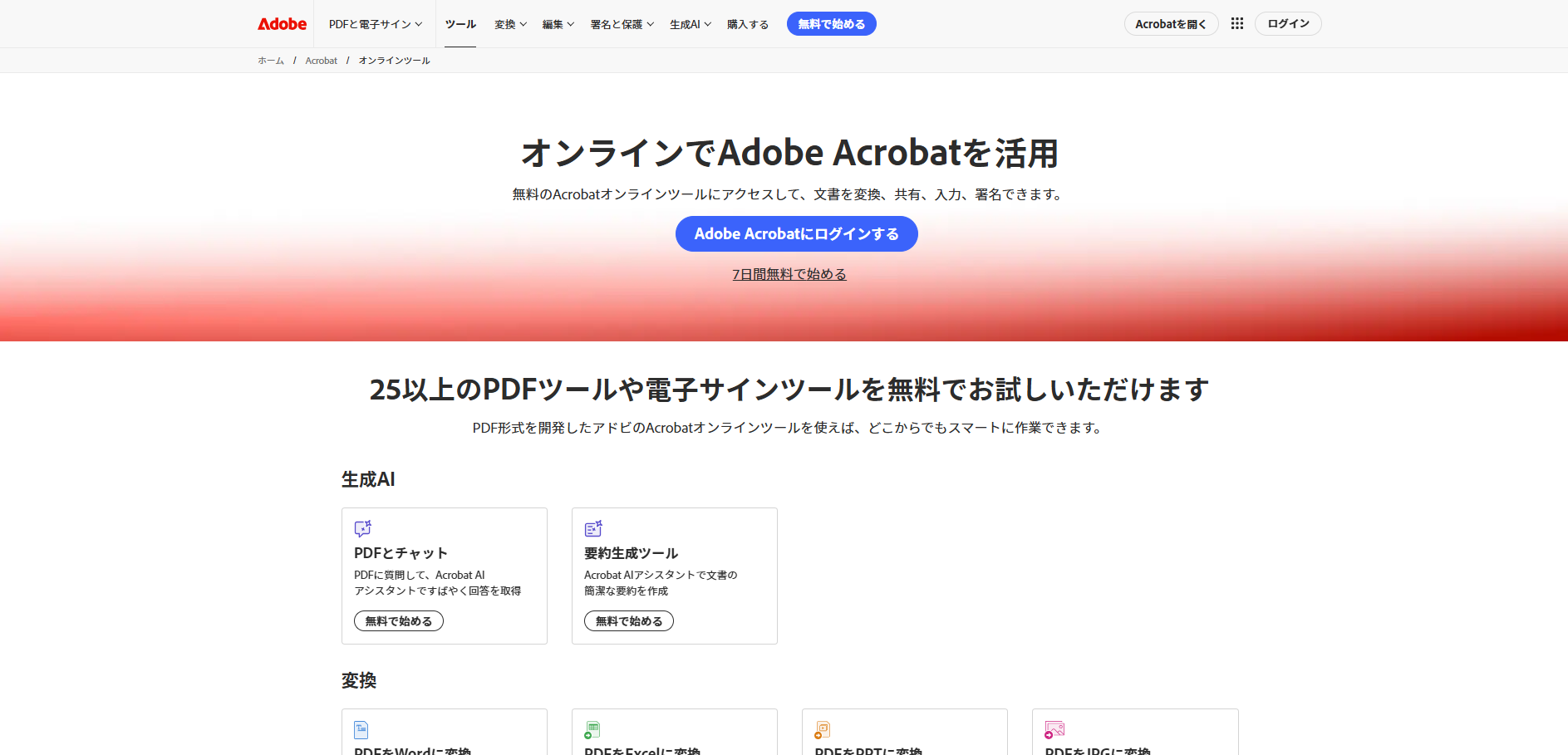Click the PDF to PPT conversion icon
1568x755 pixels.
[822, 729]
